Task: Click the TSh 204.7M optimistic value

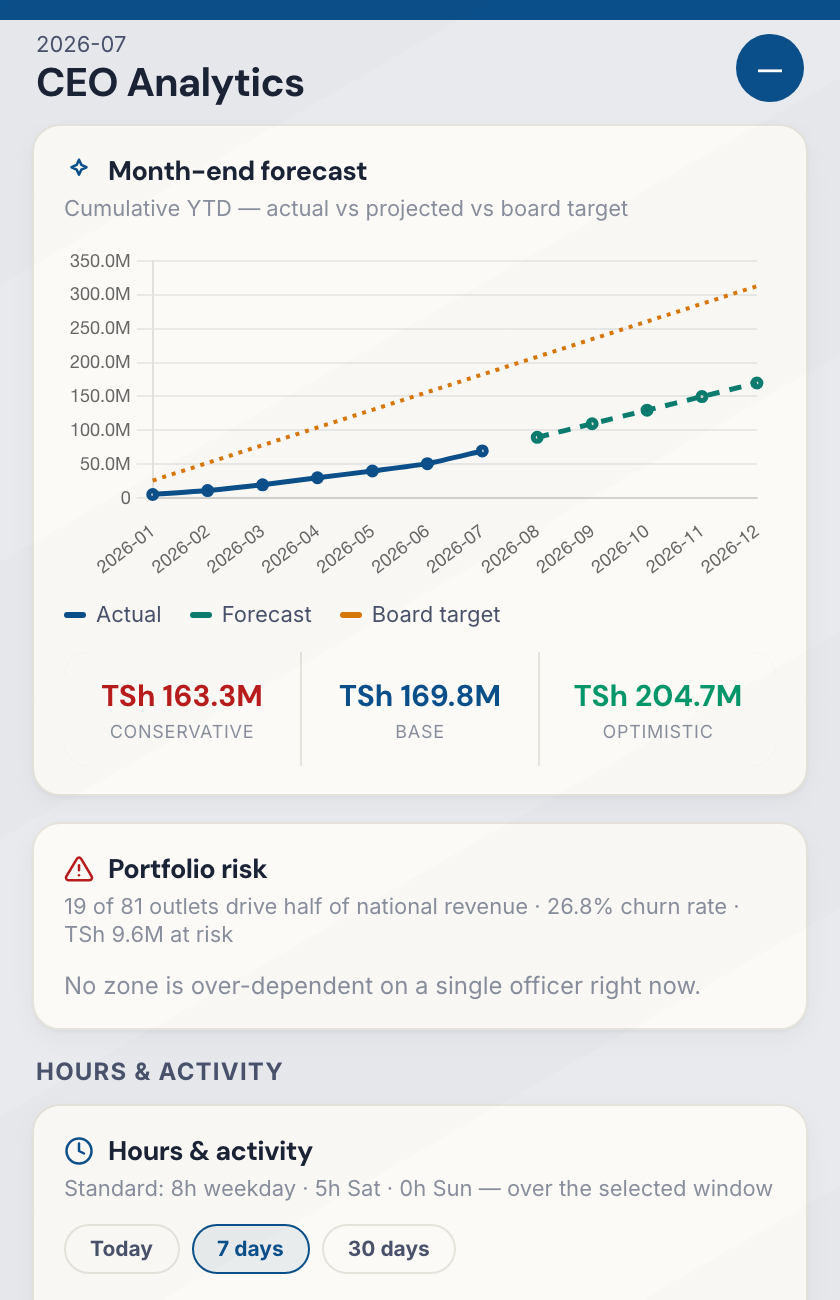Action: coord(658,696)
